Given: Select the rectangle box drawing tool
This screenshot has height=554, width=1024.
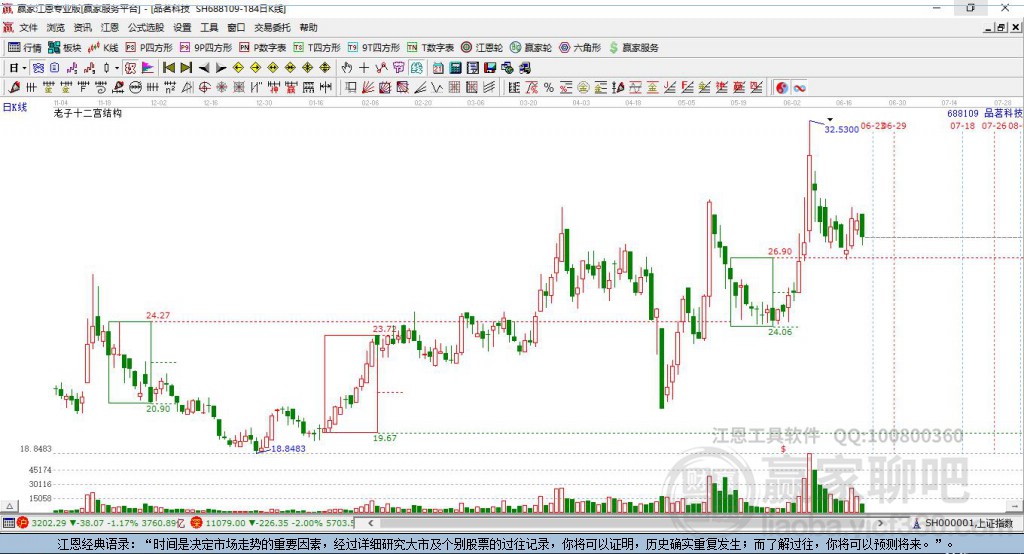Looking at the screenshot, I should coord(351,88).
